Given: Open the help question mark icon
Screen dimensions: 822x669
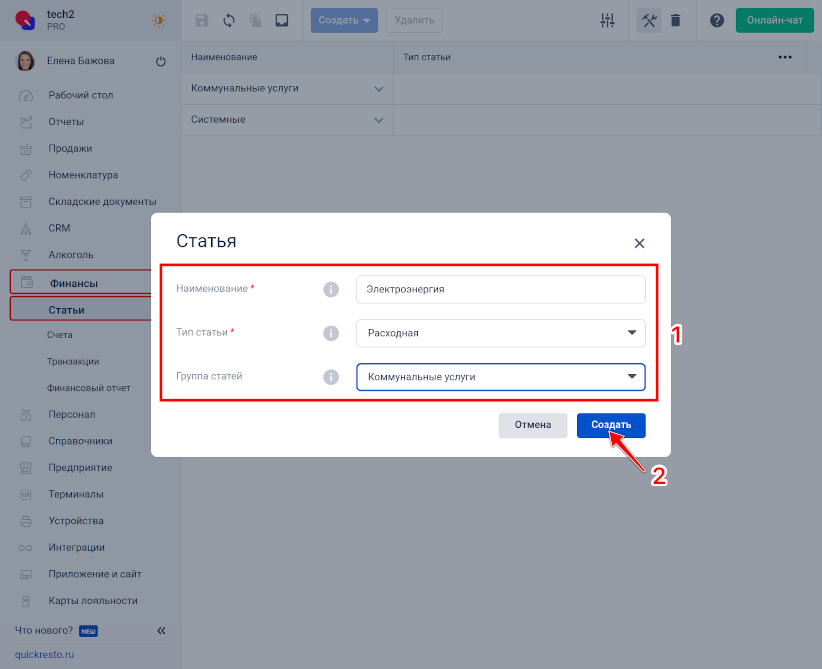Looking at the screenshot, I should [x=717, y=20].
